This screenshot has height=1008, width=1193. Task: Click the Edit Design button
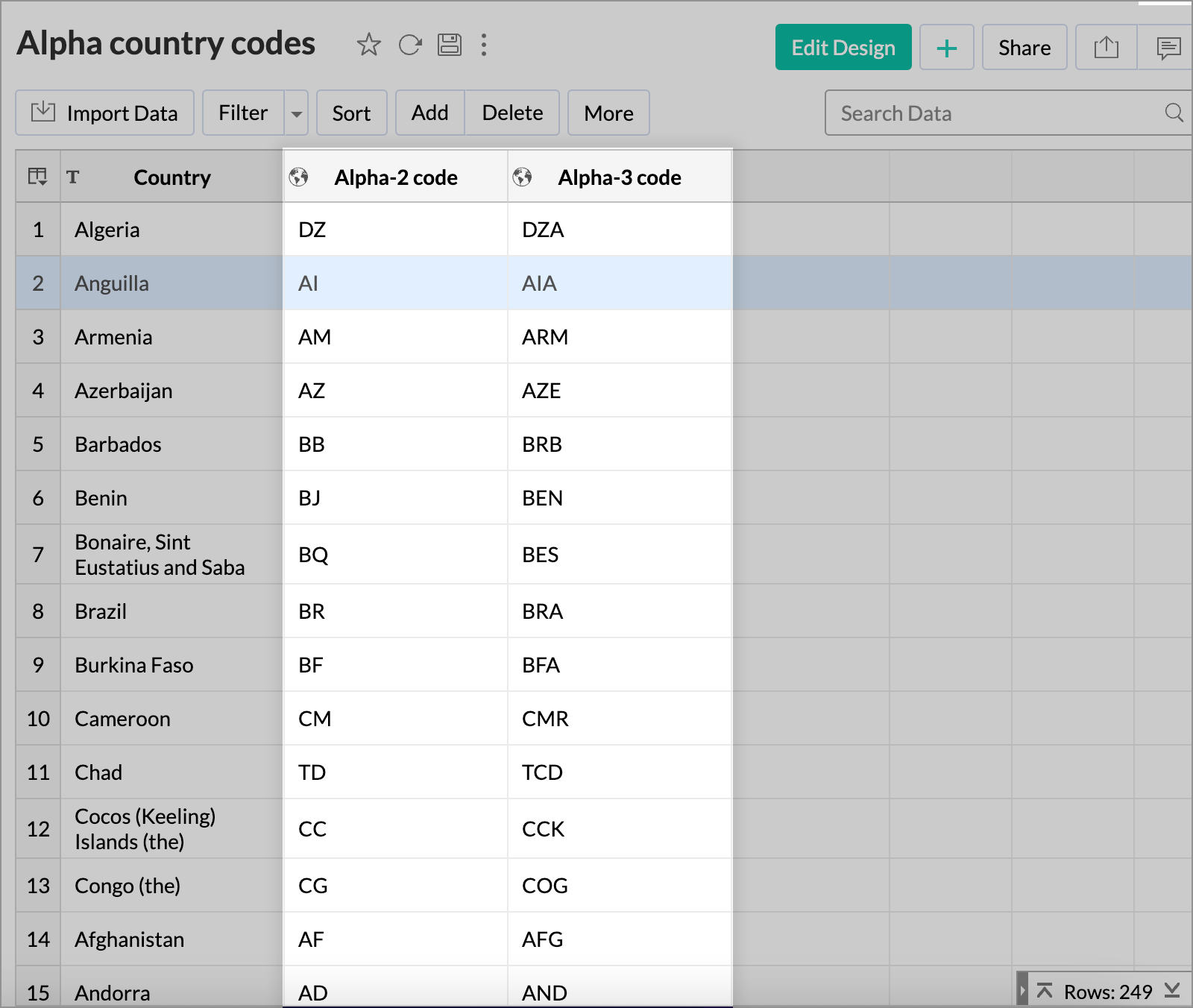(843, 48)
